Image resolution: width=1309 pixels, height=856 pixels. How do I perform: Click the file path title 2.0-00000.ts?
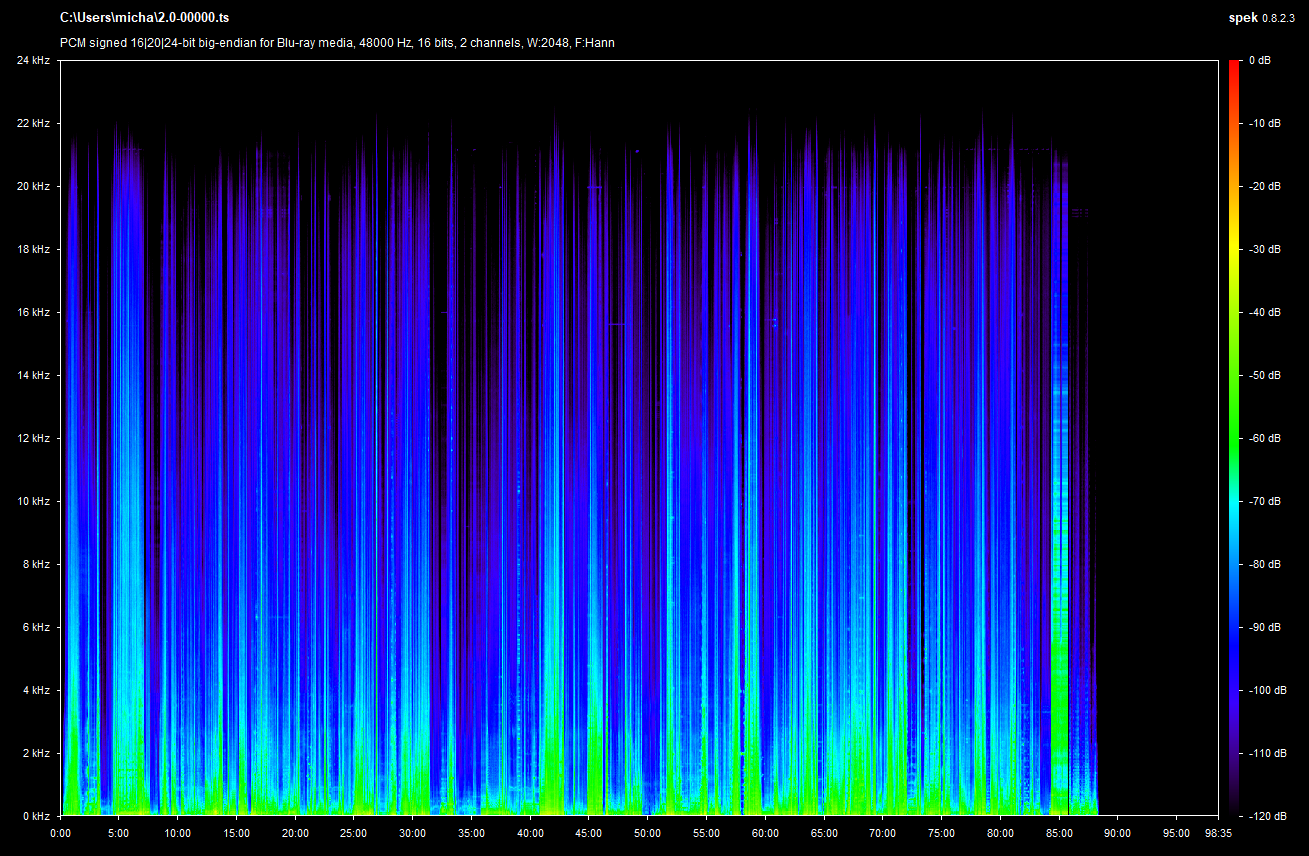(144, 18)
